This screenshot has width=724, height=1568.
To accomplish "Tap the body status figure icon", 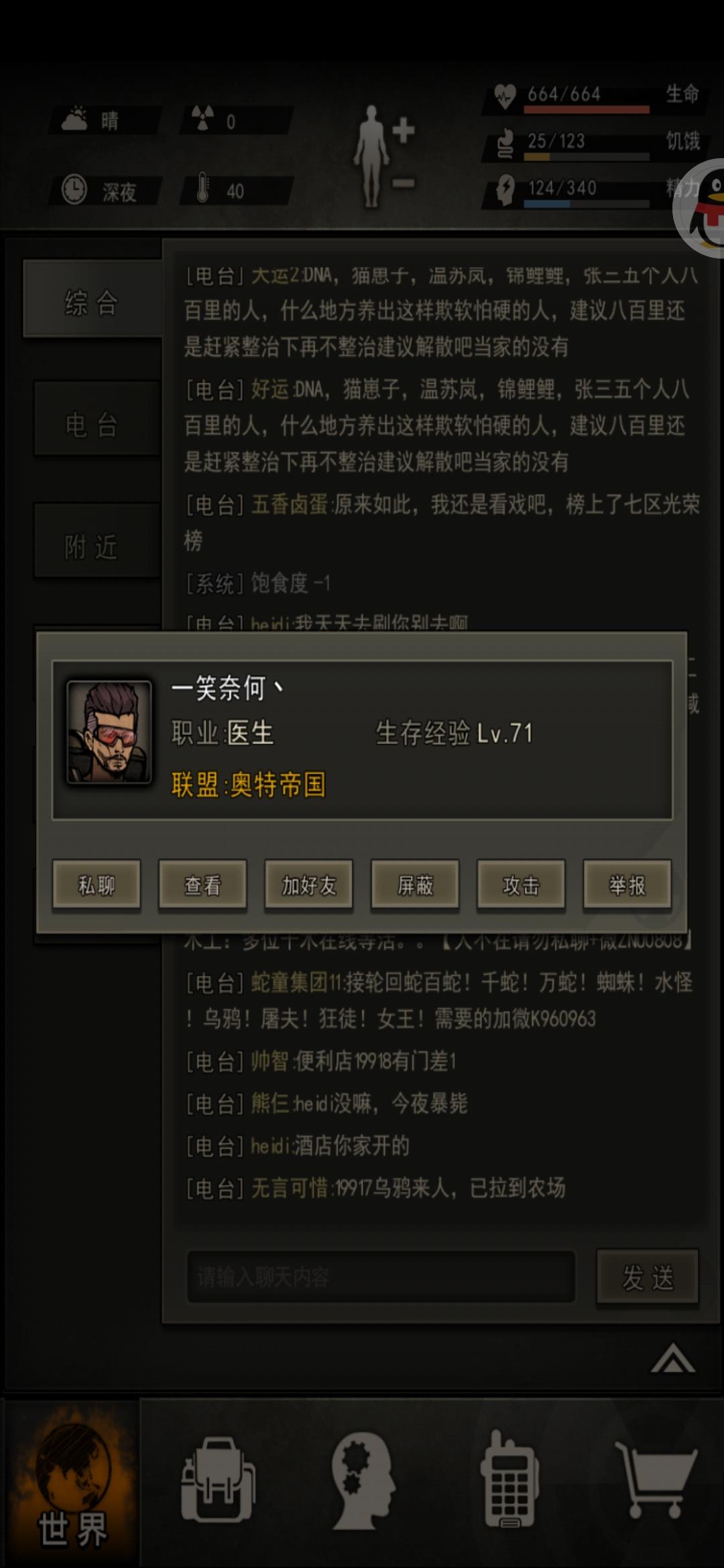I will 383,154.
